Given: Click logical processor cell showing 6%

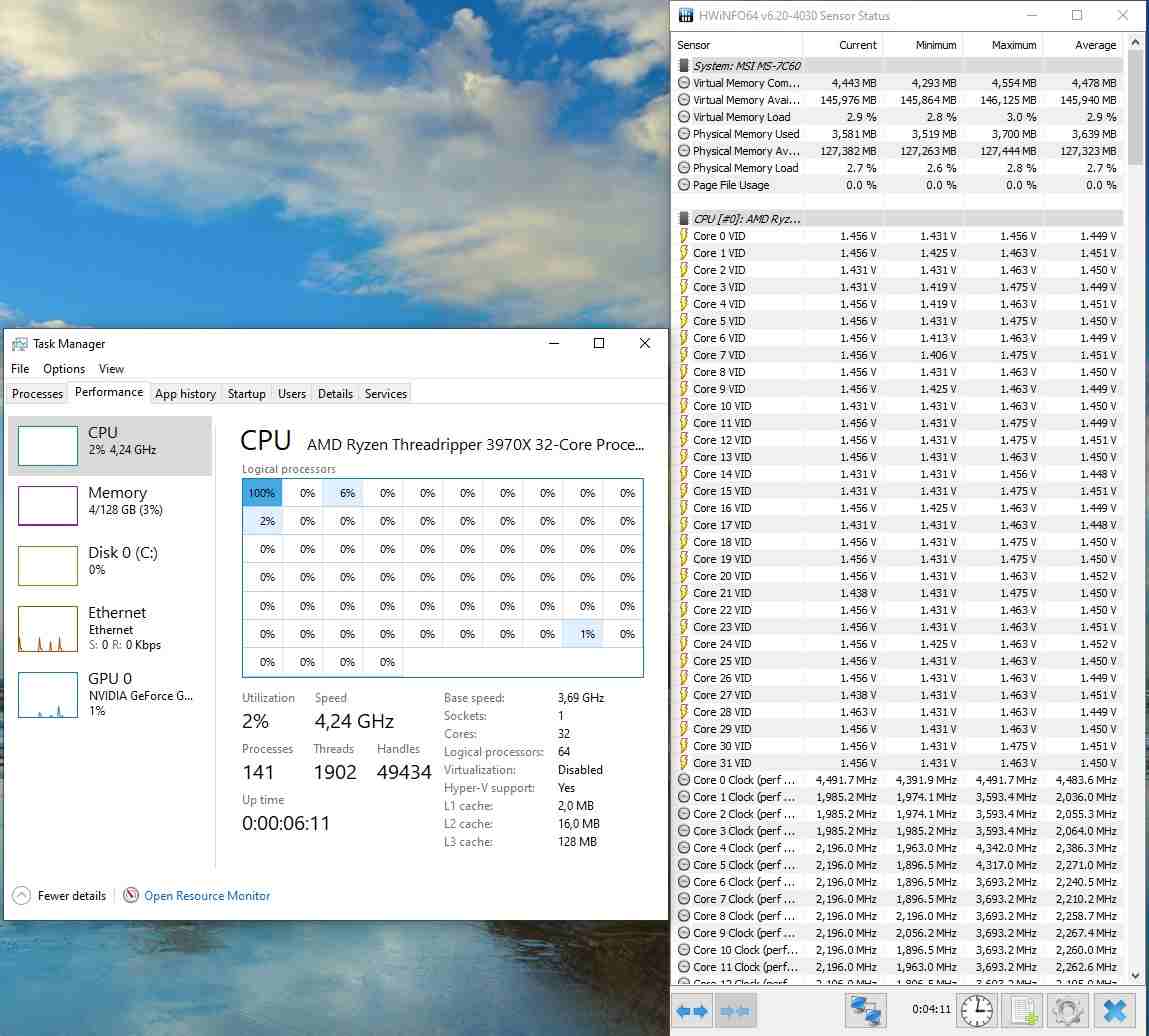Looking at the screenshot, I should pyautogui.click(x=342, y=493).
